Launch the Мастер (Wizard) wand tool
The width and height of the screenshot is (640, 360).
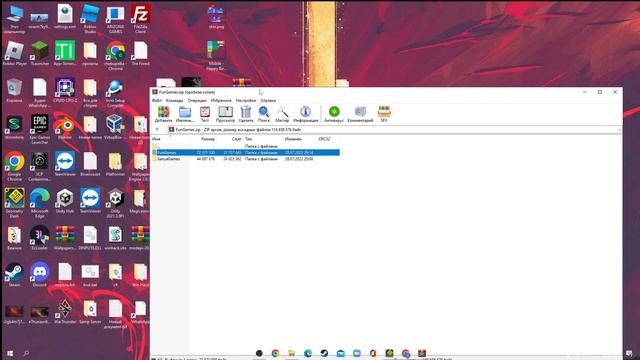coord(282,114)
